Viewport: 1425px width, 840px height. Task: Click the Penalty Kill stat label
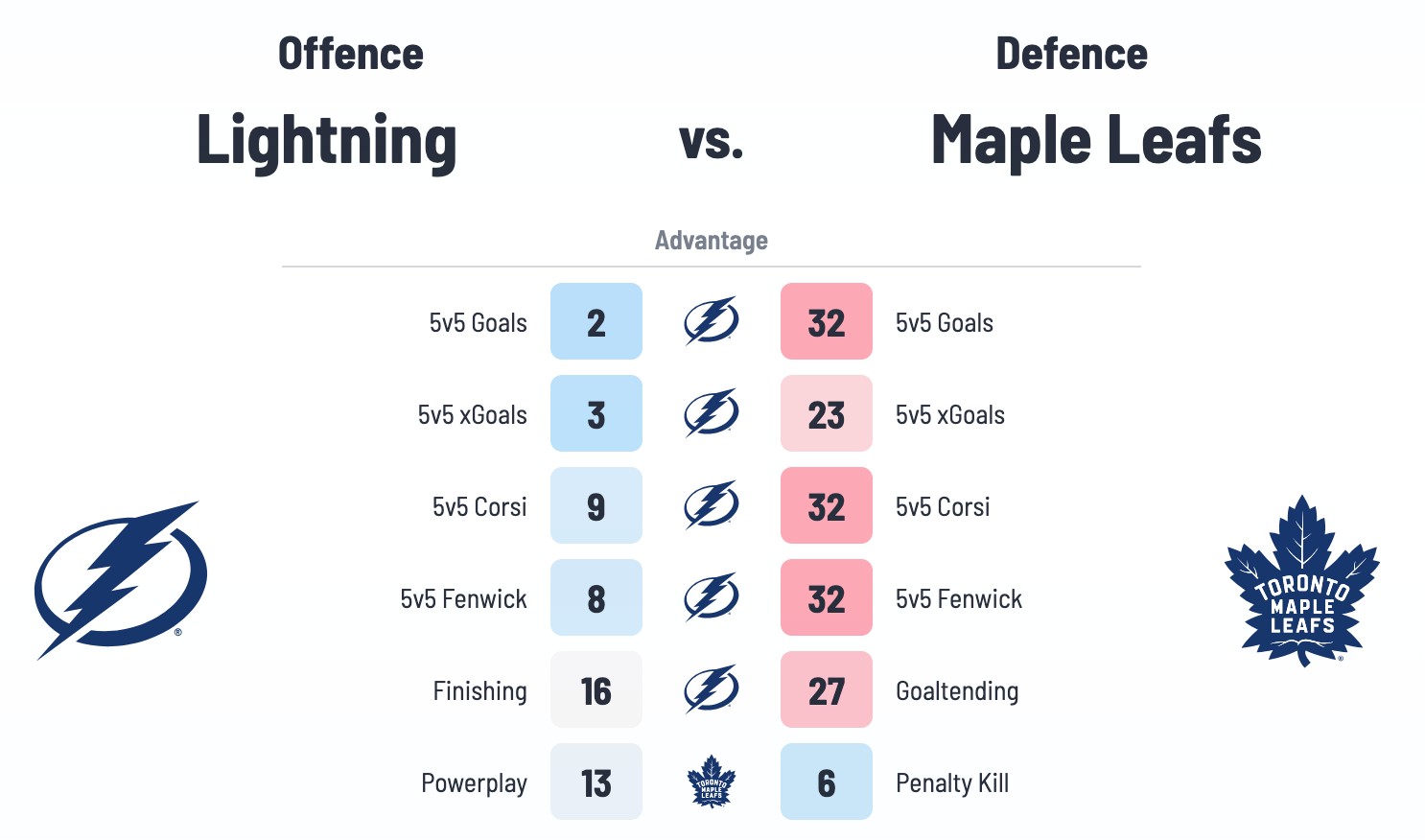(952, 783)
